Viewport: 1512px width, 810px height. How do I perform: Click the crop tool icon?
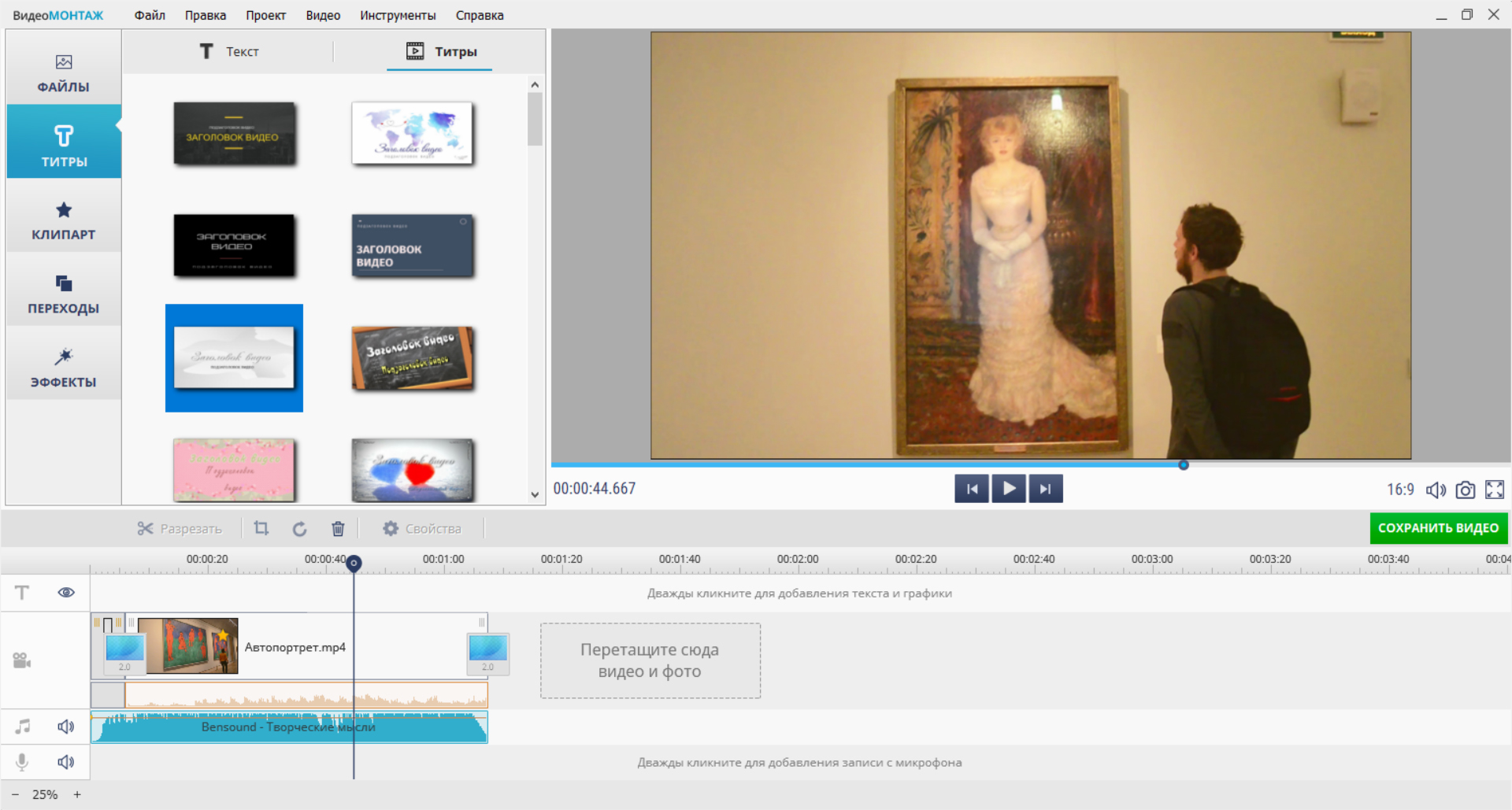tap(261, 529)
